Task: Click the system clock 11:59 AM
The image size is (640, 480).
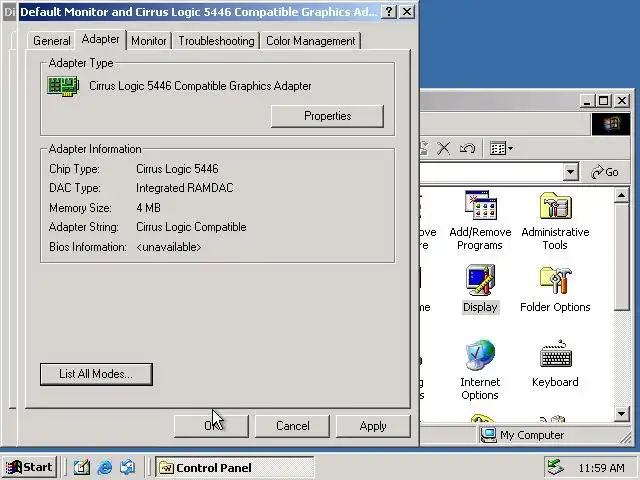Action: click(x=601, y=468)
